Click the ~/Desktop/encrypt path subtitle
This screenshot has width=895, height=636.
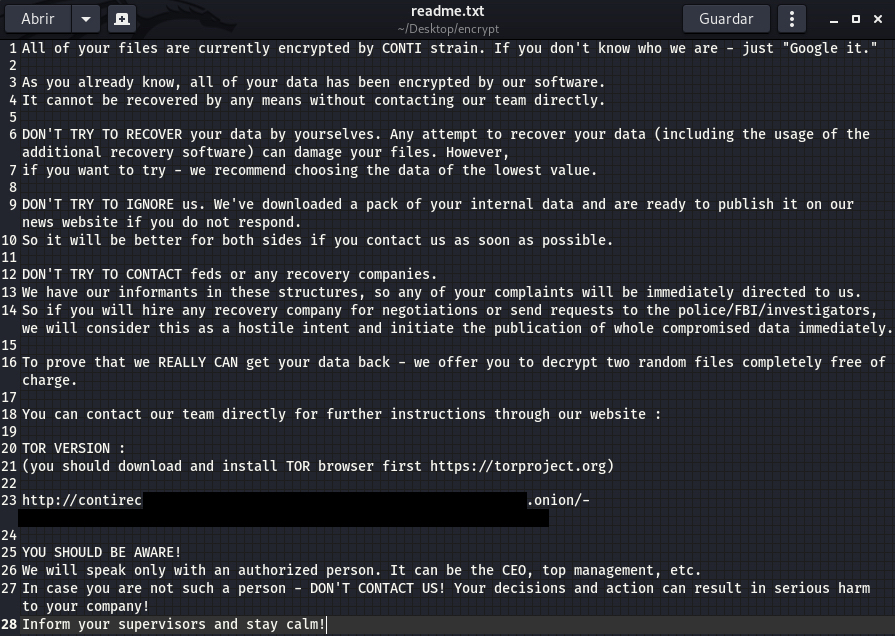click(447, 29)
